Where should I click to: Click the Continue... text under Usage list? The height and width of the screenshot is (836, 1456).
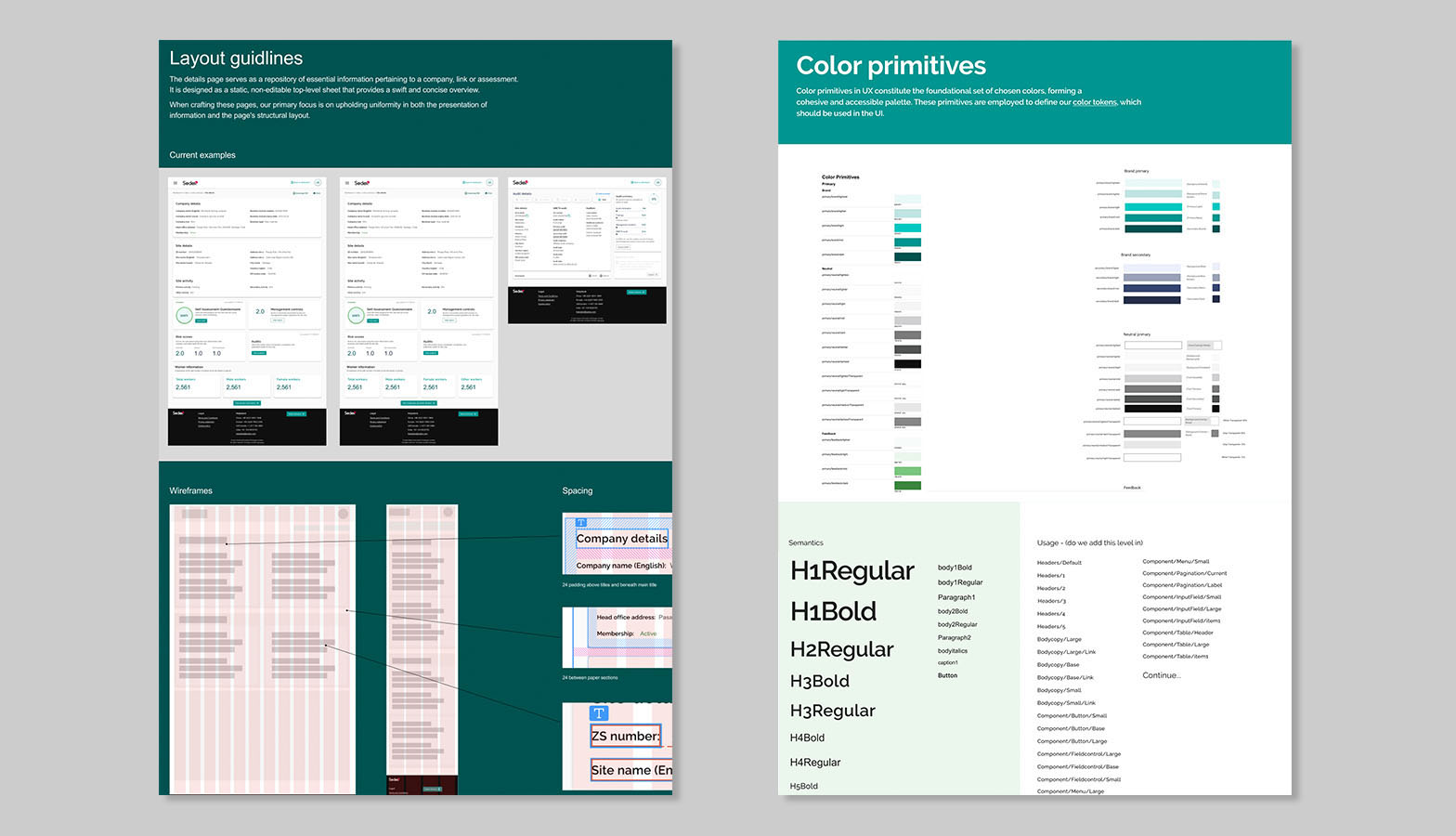(1162, 675)
